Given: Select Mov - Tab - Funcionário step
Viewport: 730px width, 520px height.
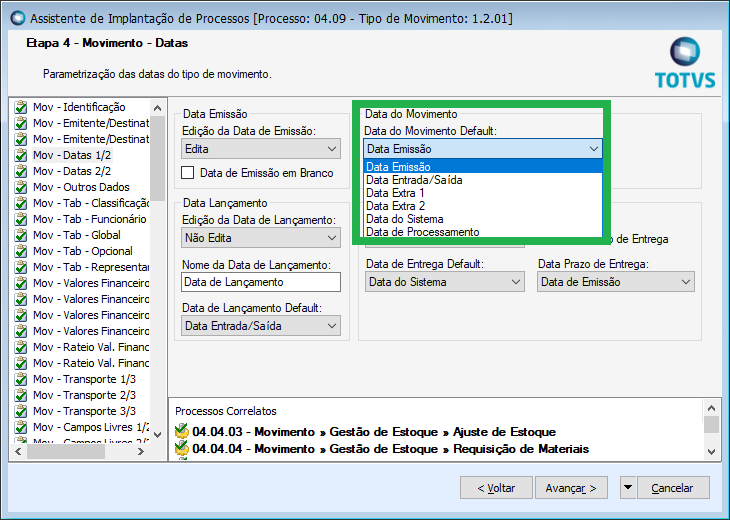Looking at the screenshot, I should coord(89,219).
